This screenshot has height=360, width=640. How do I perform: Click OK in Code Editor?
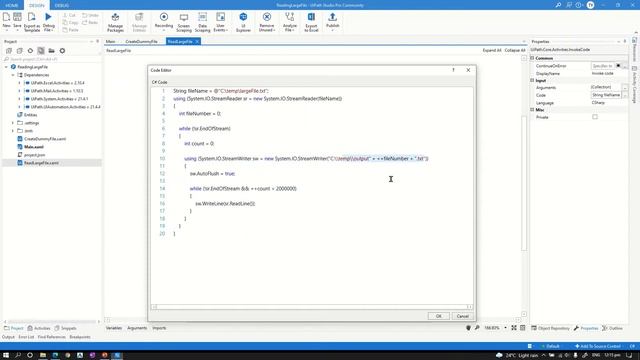(438, 316)
